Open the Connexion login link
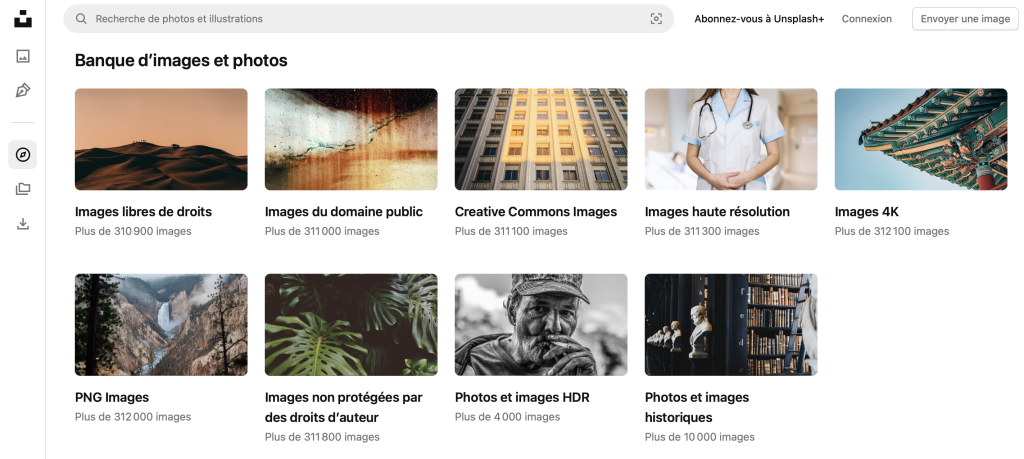Screen dimensions: 1024x459 point(866,19)
